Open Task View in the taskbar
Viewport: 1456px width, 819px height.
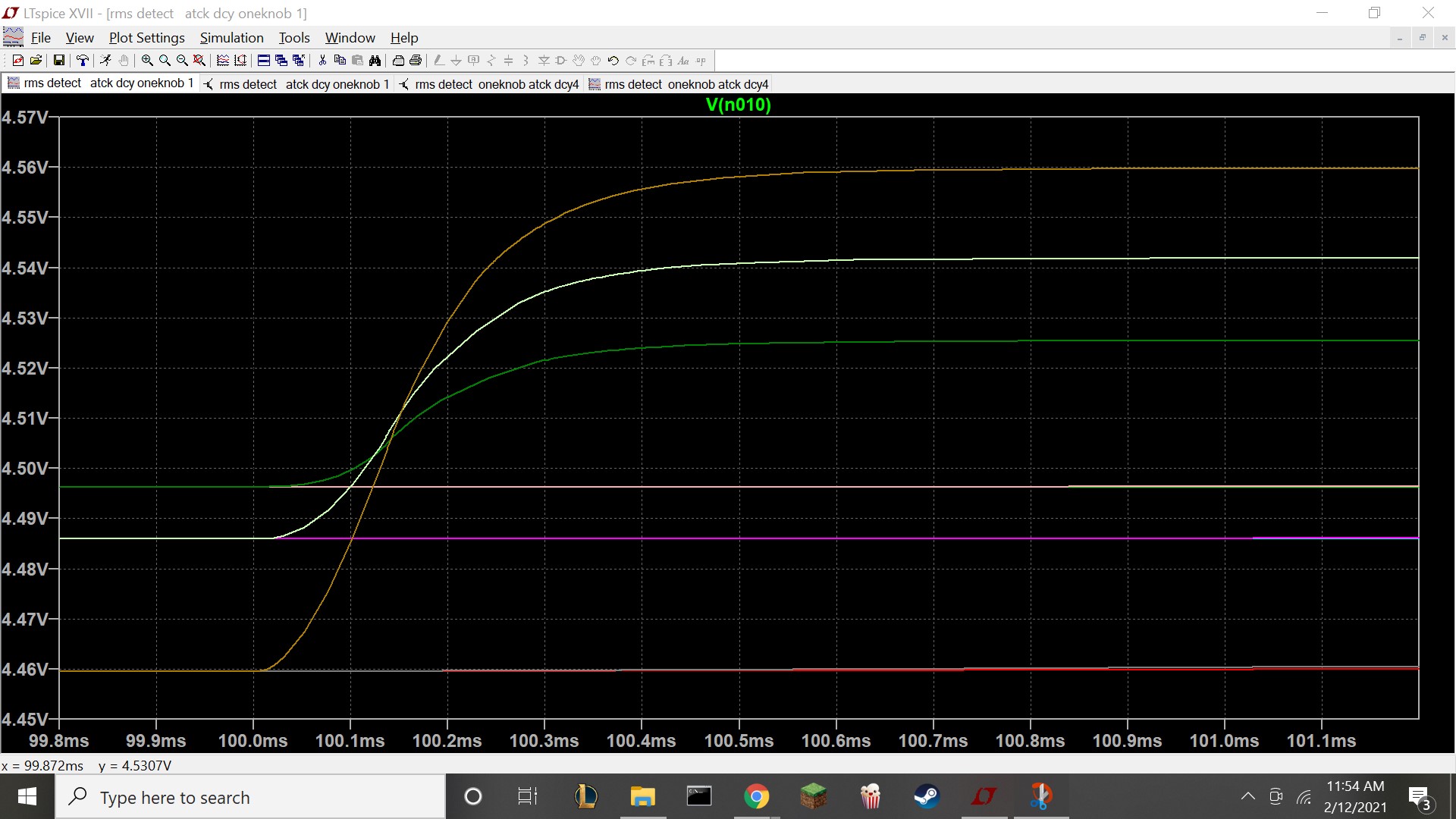527,797
